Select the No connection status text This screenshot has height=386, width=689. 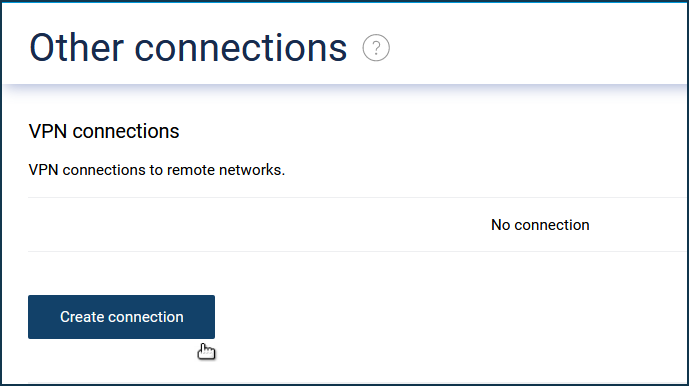pyautogui.click(x=540, y=225)
